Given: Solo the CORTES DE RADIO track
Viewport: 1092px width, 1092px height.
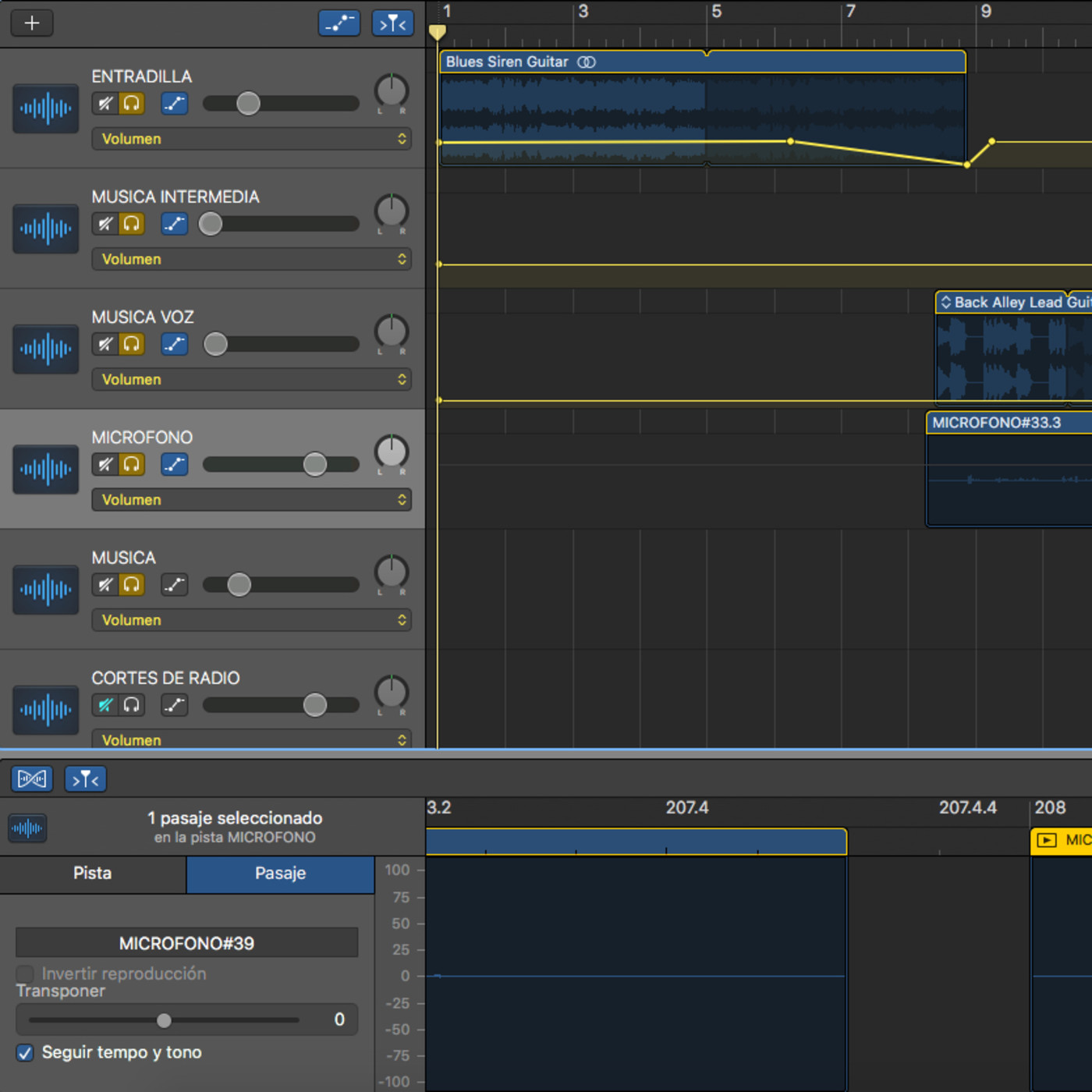Looking at the screenshot, I should pyautogui.click(x=132, y=704).
